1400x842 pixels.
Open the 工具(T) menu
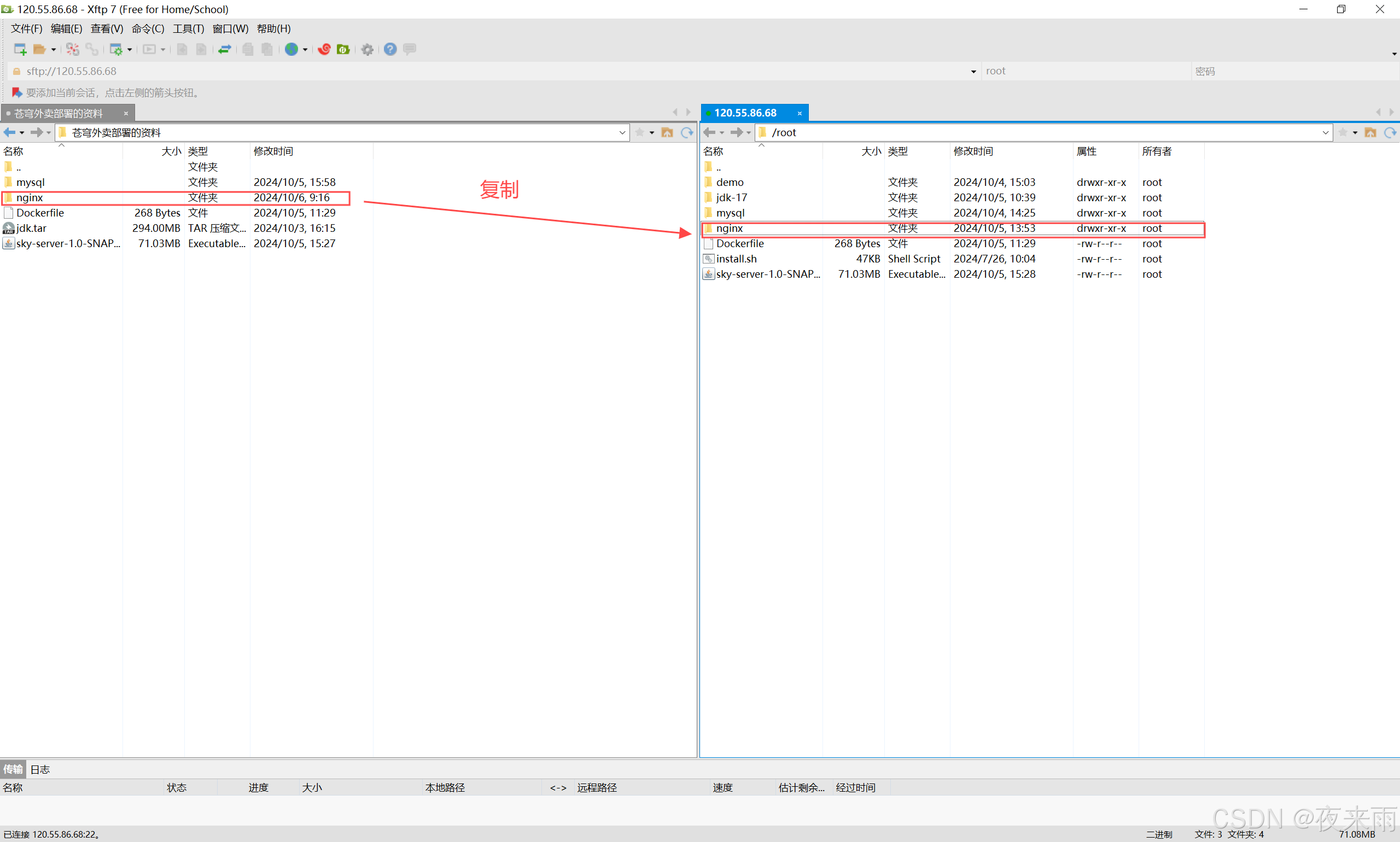tap(188, 28)
